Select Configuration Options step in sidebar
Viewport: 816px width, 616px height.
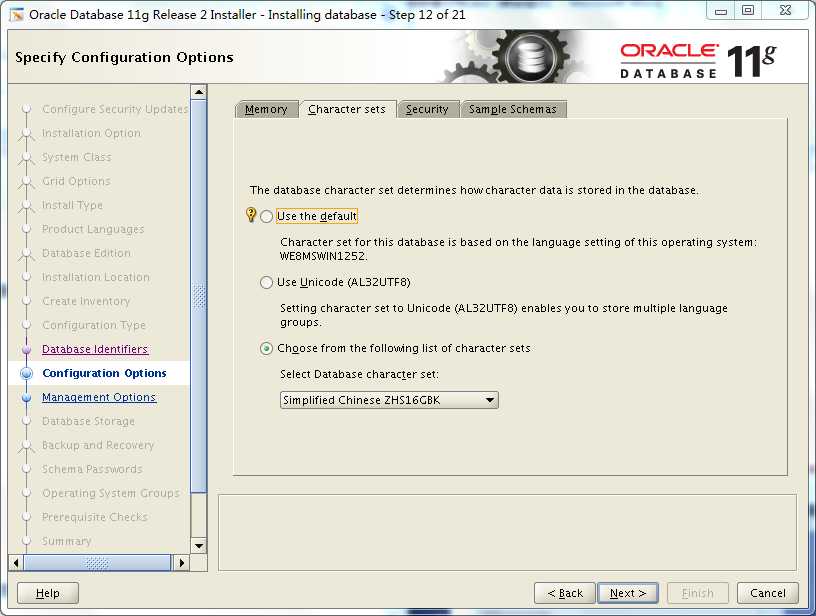coord(105,373)
